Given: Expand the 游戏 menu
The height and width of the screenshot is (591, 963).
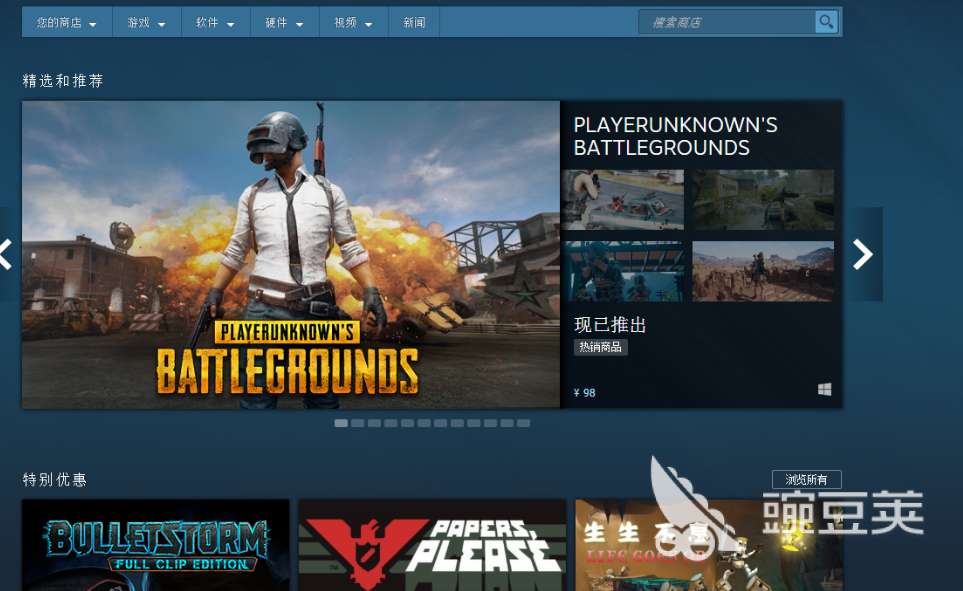Looking at the screenshot, I should (147, 23).
